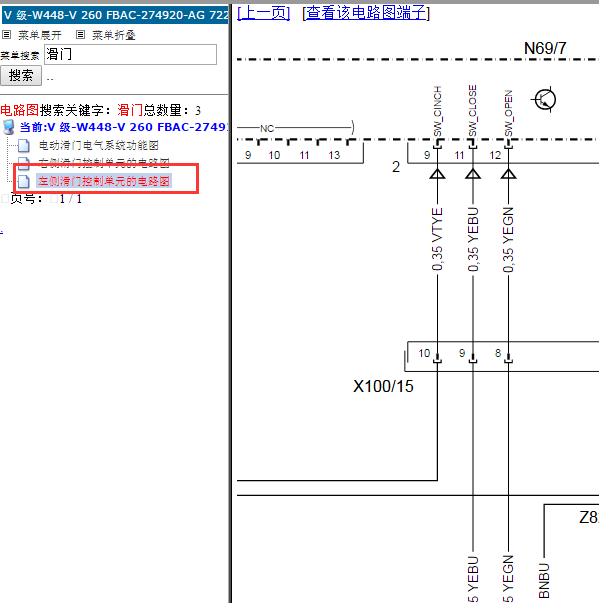
Task: Click document icon next to 电动滑门电气系统功能图
Action: [24, 145]
